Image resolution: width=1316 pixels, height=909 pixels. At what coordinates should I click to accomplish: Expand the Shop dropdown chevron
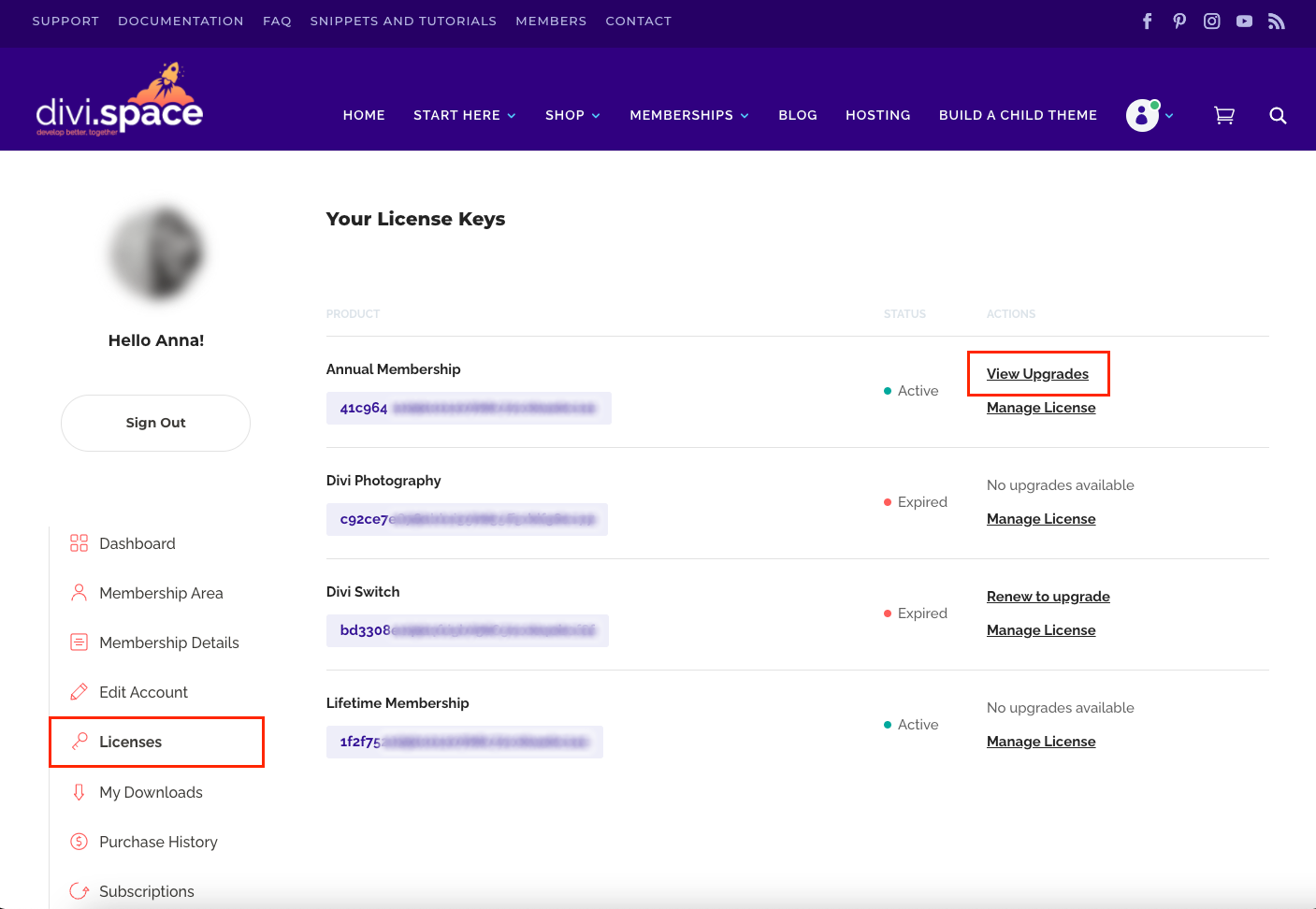[x=596, y=116]
